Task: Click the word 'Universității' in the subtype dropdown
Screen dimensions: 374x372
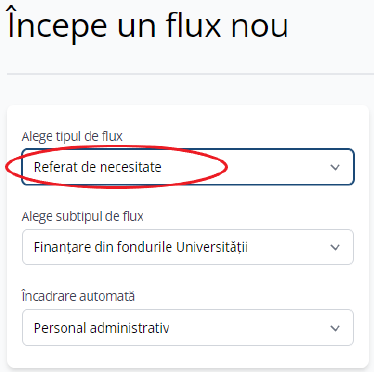Action: tap(212, 247)
